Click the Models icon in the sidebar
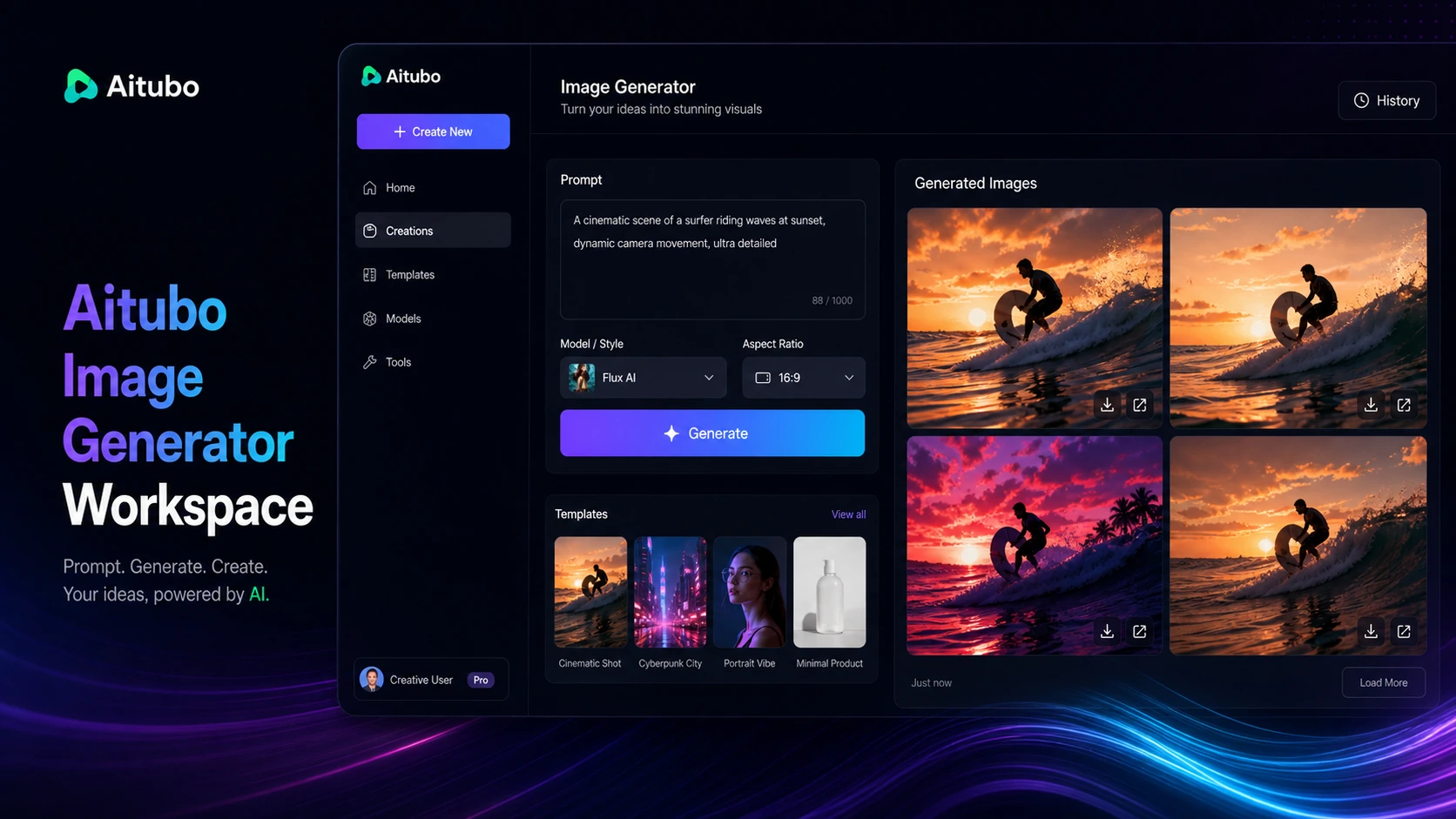 [369, 319]
